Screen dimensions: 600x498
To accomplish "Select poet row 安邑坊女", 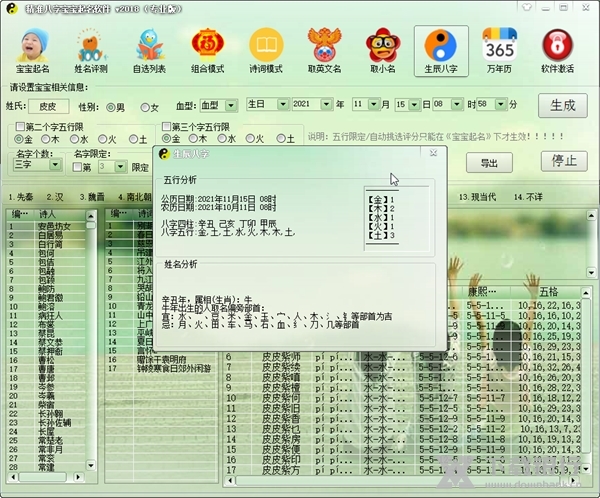I will point(46,226).
